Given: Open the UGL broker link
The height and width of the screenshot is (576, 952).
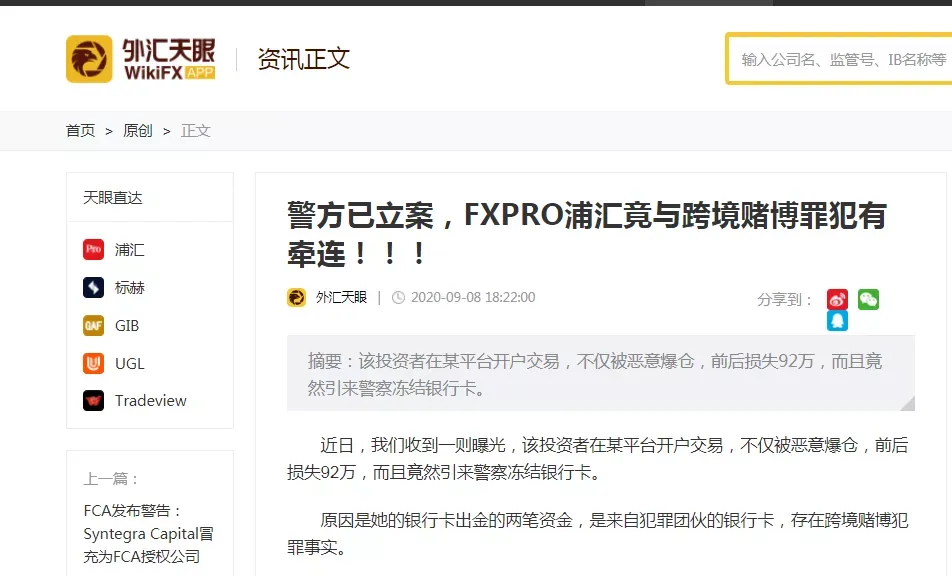Looking at the screenshot, I should [x=129, y=364].
